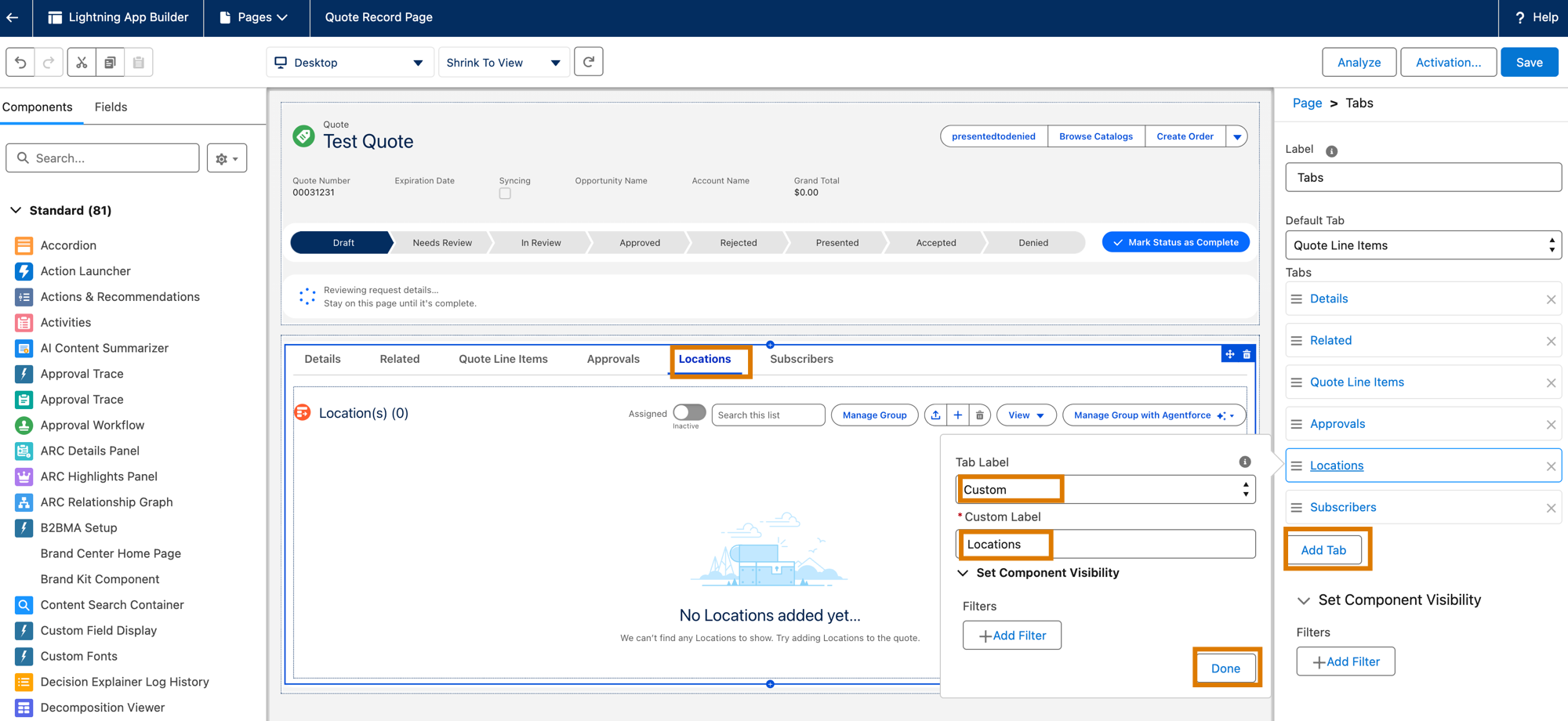The width and height of the screenshot is (1568, 721).
Task: Remove the Approvals tab with X
Action: coord(1551,424)
